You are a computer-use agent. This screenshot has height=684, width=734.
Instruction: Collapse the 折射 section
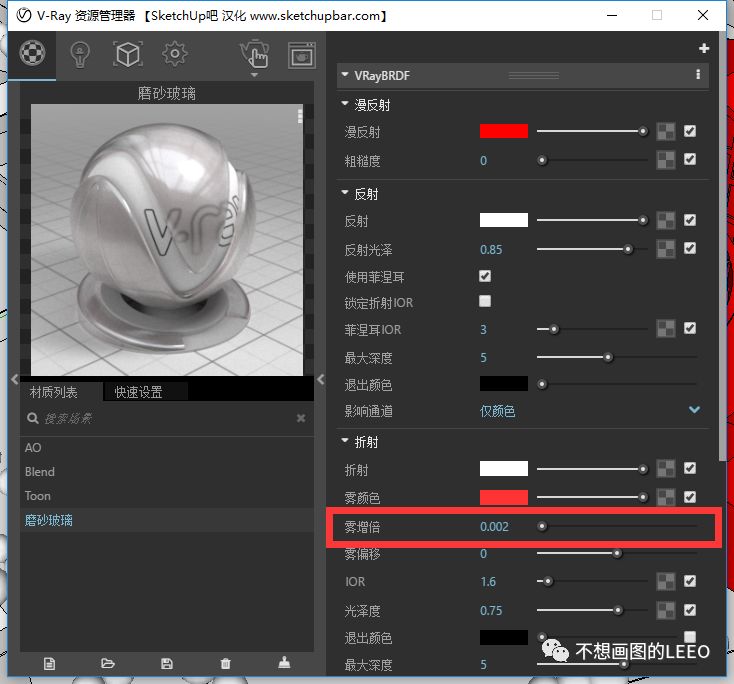click(345, 441)
